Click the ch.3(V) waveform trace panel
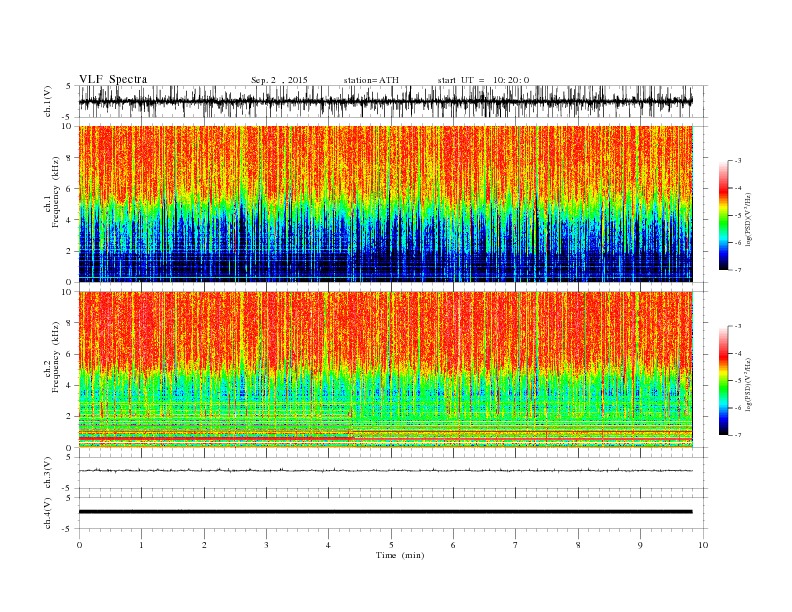The height and width of the screenshot is (612, 792). pos(393,473)
